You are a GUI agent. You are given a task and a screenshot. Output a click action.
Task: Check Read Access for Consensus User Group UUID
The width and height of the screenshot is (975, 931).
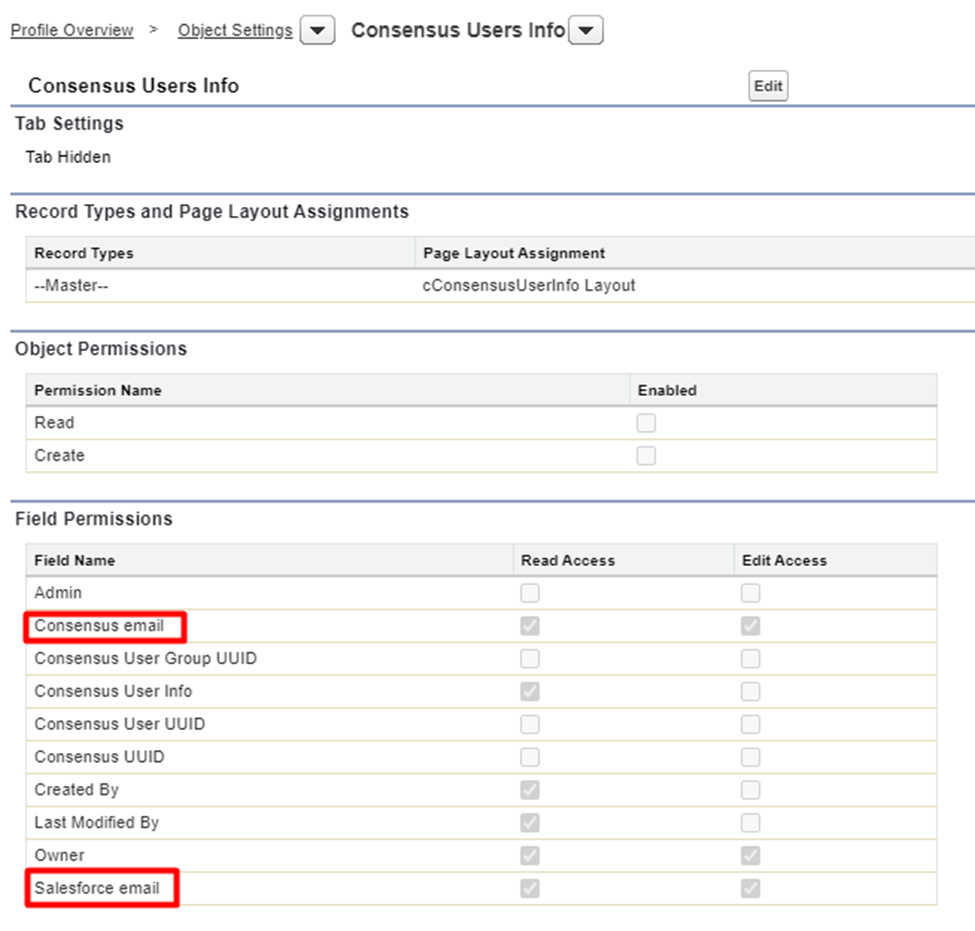coord(530,659)
